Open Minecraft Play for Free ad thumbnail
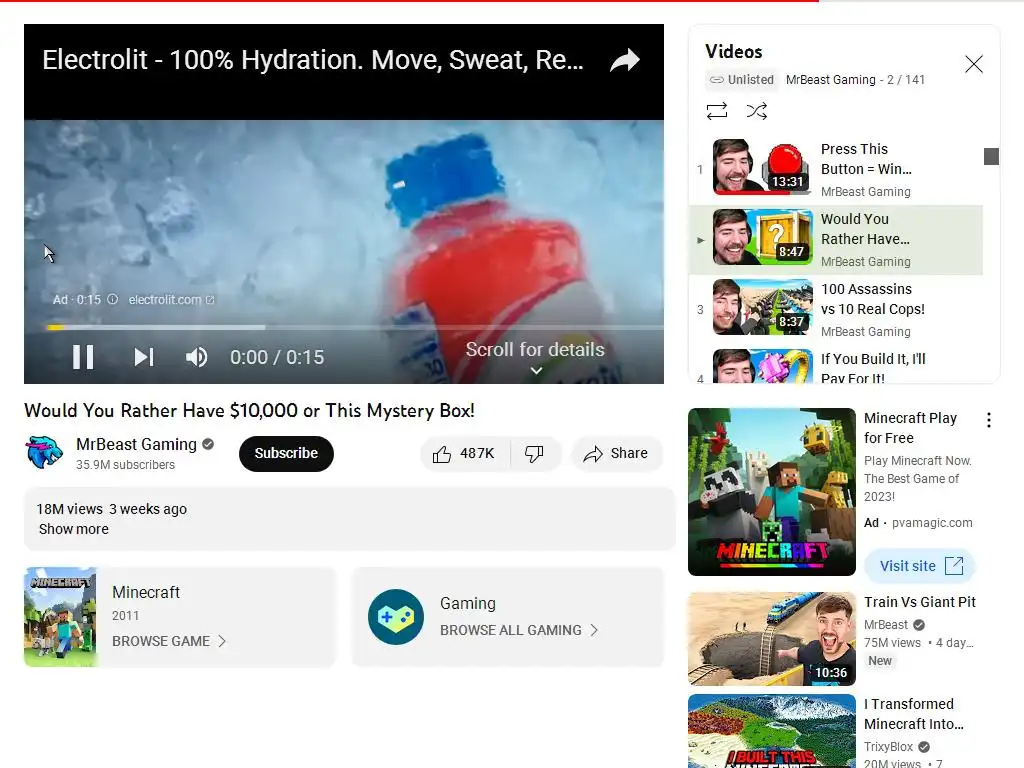Screen dimensions: 1024x768 (x=772, y=492)
